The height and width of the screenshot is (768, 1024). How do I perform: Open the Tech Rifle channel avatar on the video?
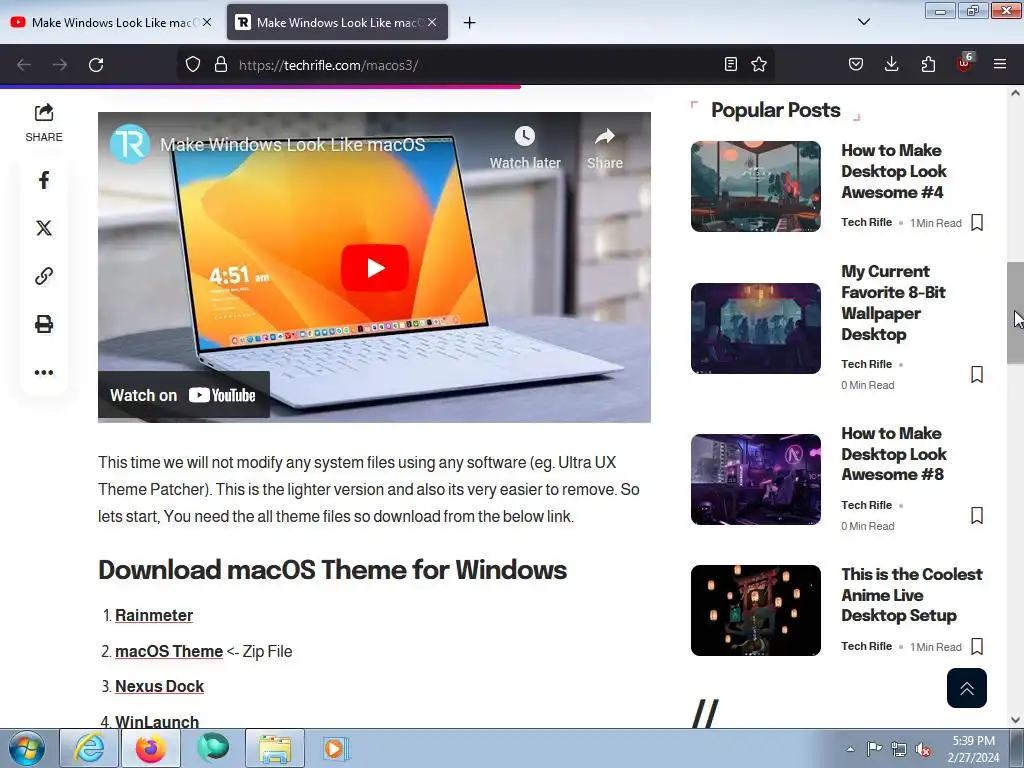(130, 144)
